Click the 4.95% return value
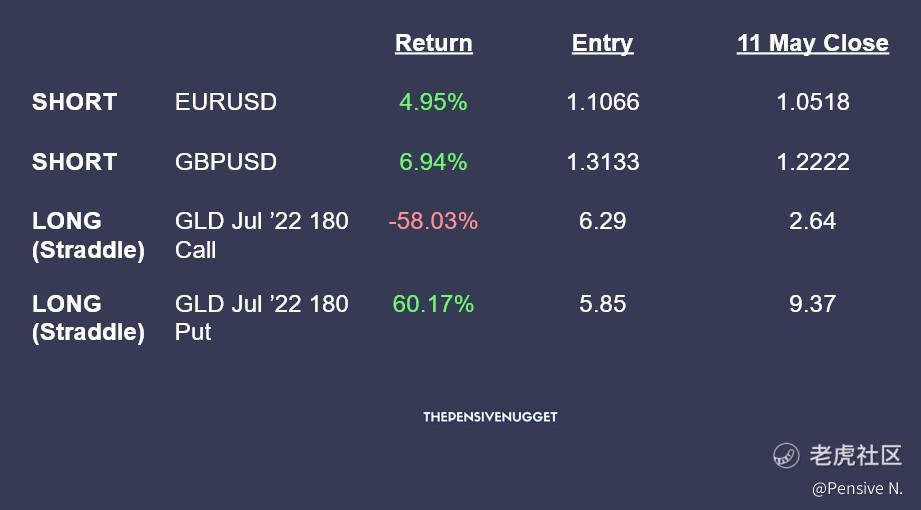921x510 pixels. click(433, 102)
